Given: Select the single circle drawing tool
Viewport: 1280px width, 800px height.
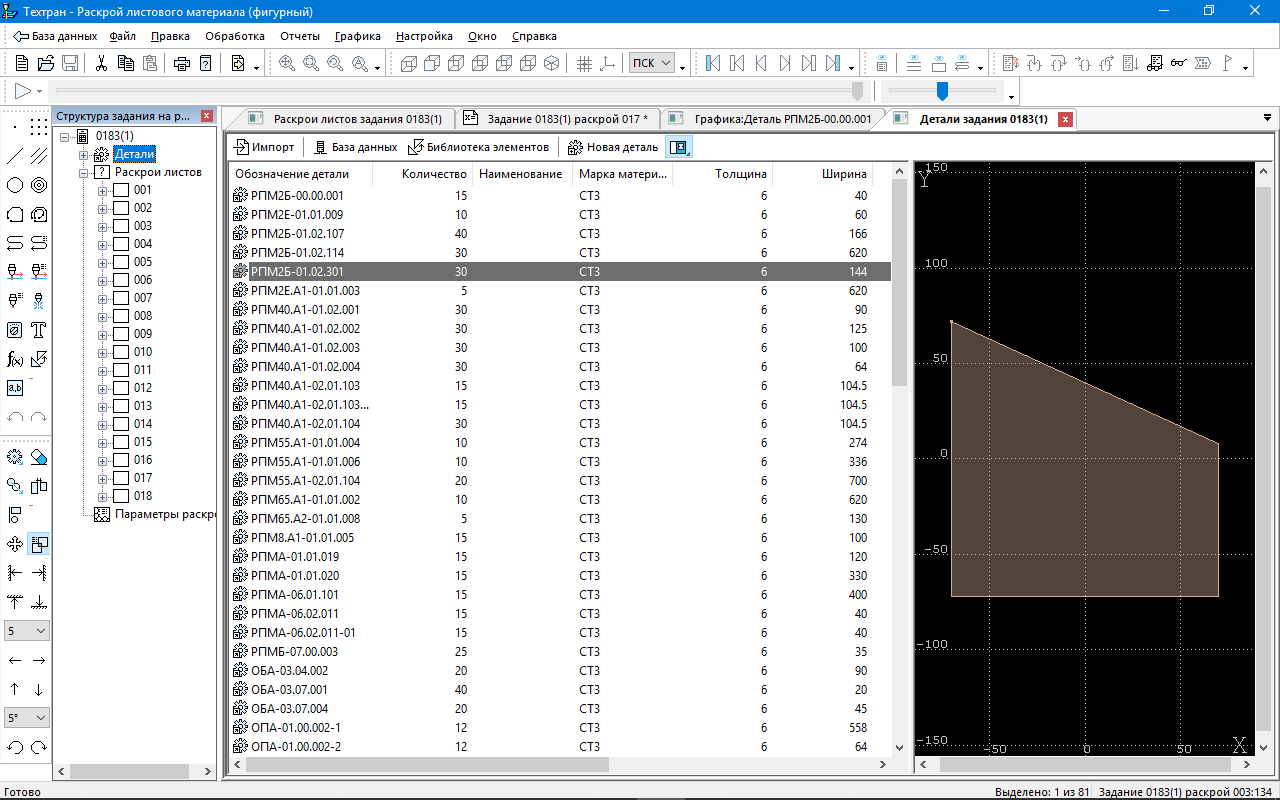Looking at the screenshot, I should 15,185.
